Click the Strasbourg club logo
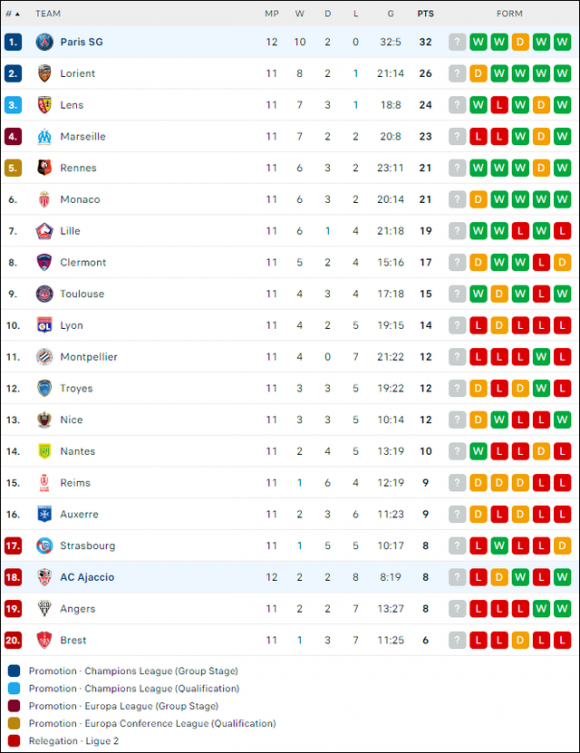580x753 pixels. (x=44, y=546)
